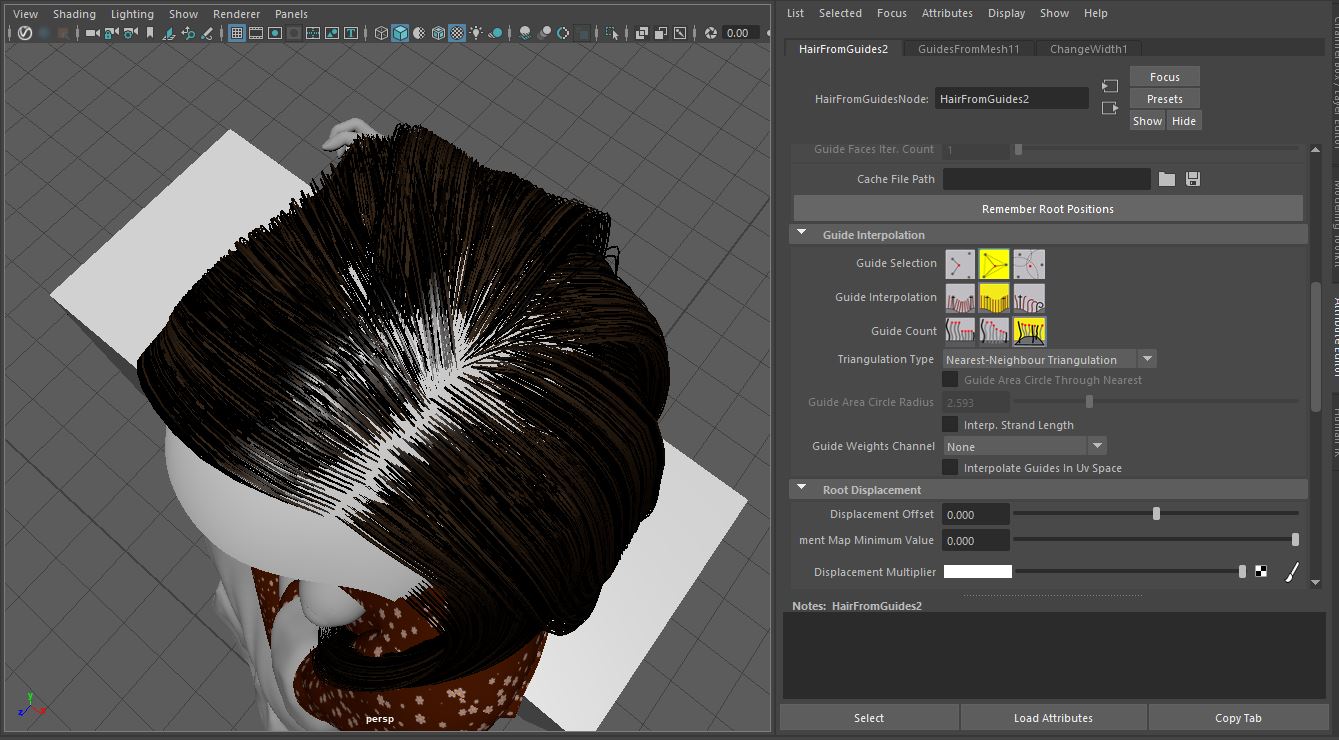Viewport: 1339px width, 740px height.
Task: Click the Load Attributes button
Action: click(1053, 718)
